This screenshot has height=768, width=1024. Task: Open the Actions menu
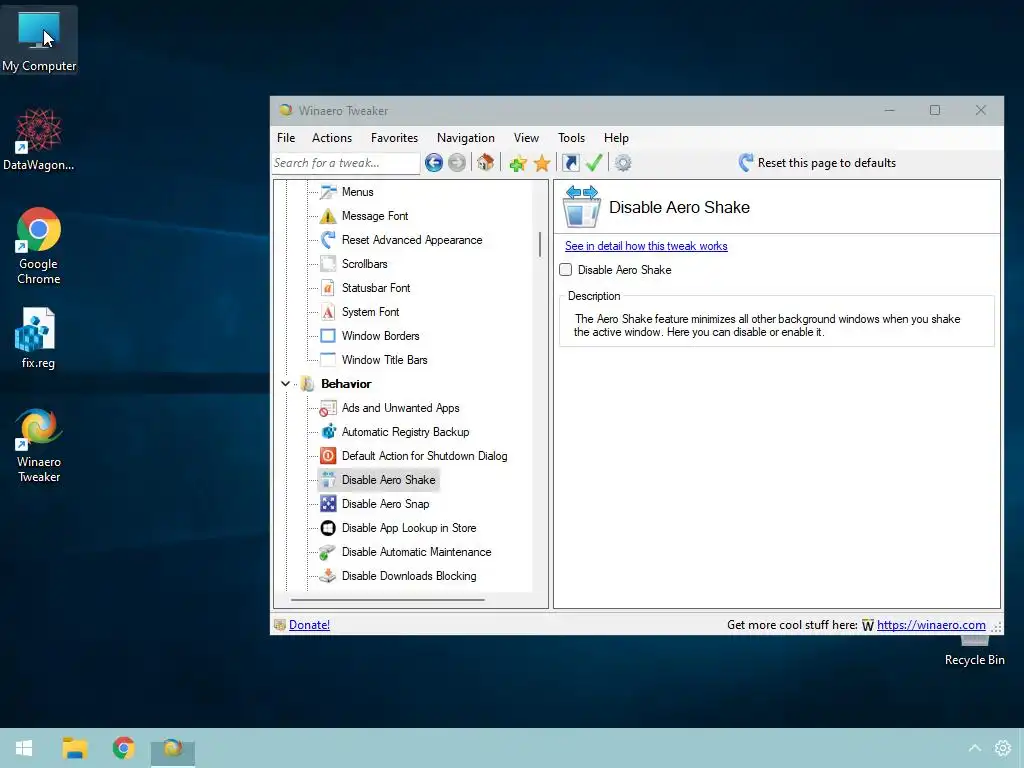(x=332, y=138)
